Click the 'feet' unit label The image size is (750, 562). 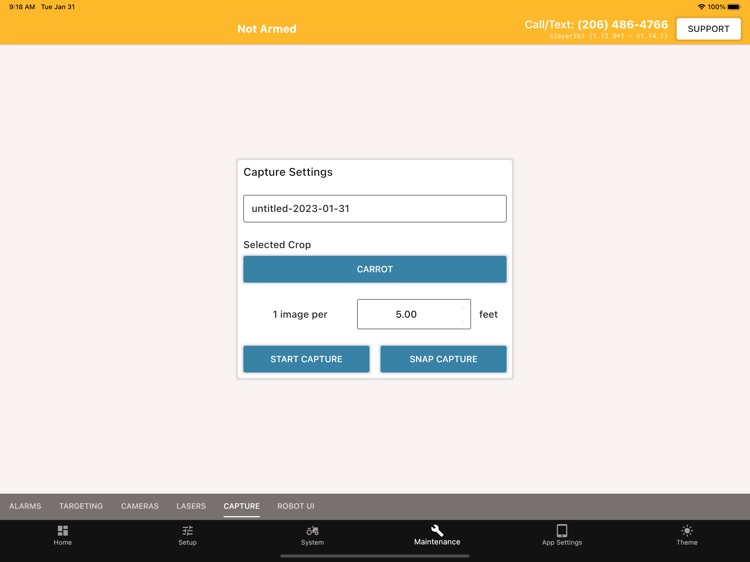(488, 314)
